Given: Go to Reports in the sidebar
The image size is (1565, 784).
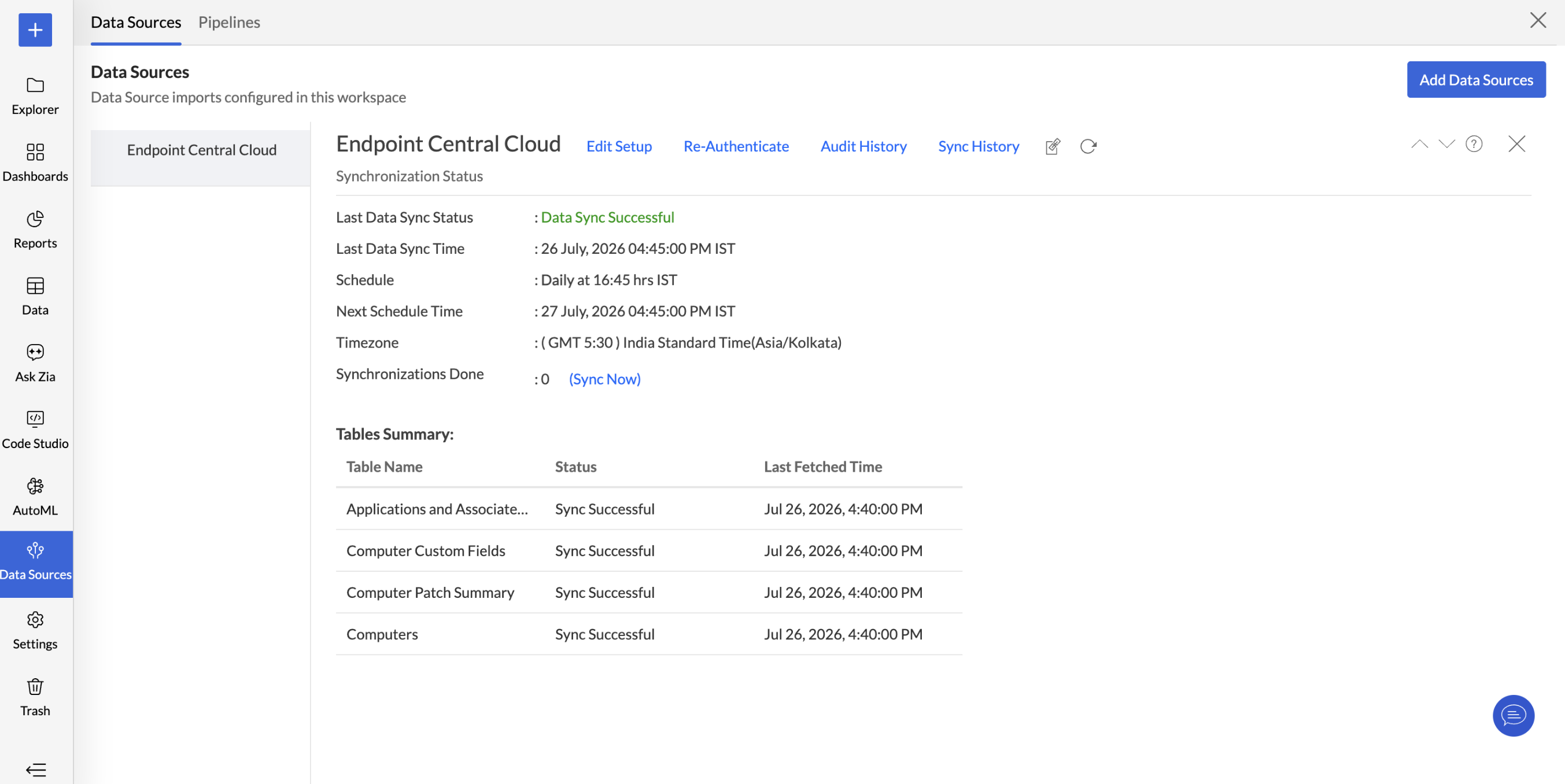Looking at the screenshot, I should pos(35,230).
